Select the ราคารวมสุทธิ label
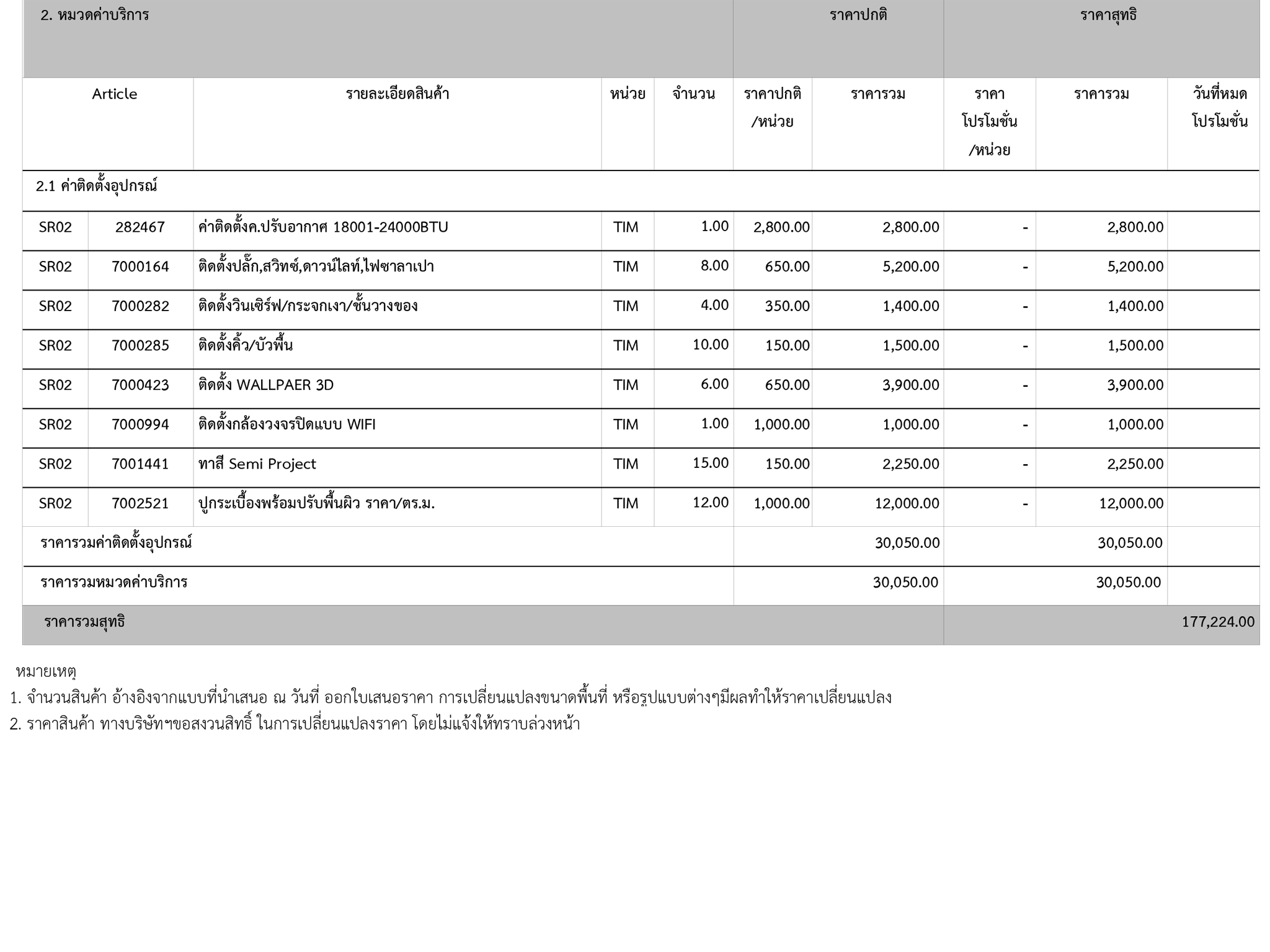 (x=84, y=622)
